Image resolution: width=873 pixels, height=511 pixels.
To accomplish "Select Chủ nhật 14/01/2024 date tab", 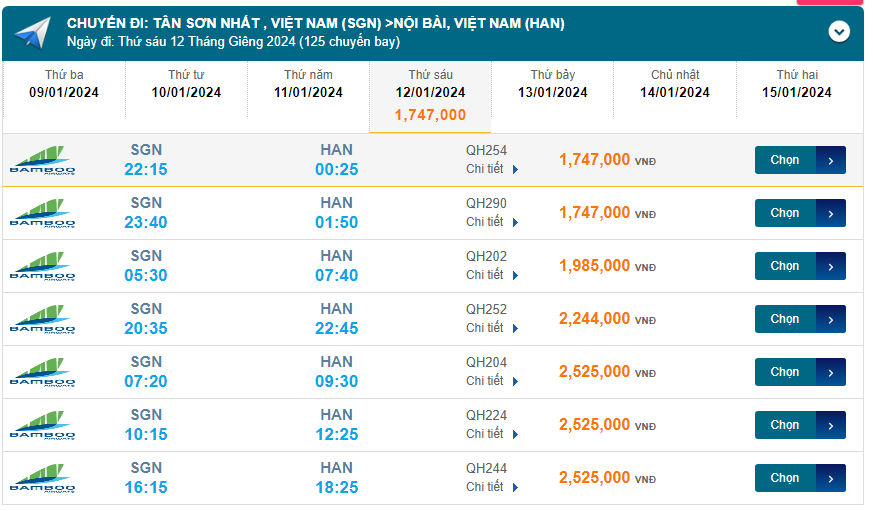I will tap(675, 84).
